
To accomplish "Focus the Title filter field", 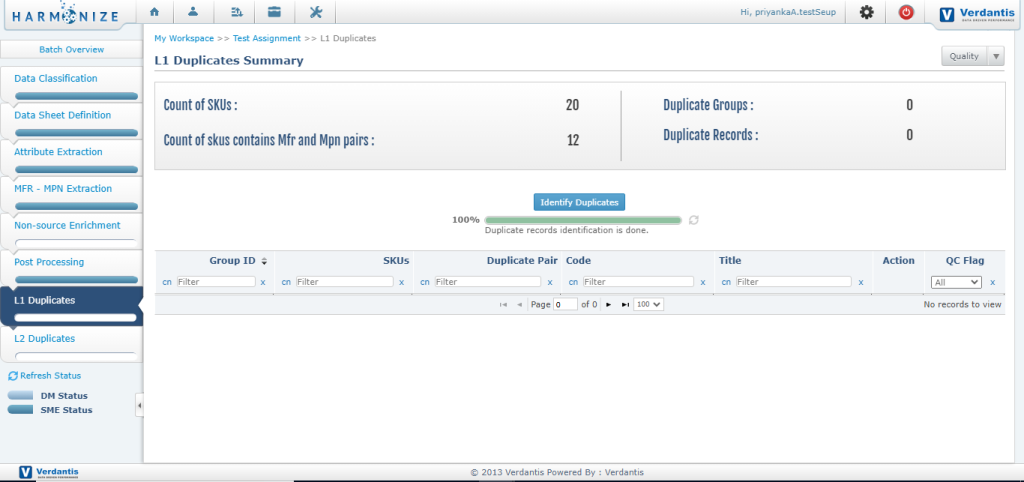I will [793, 282].
